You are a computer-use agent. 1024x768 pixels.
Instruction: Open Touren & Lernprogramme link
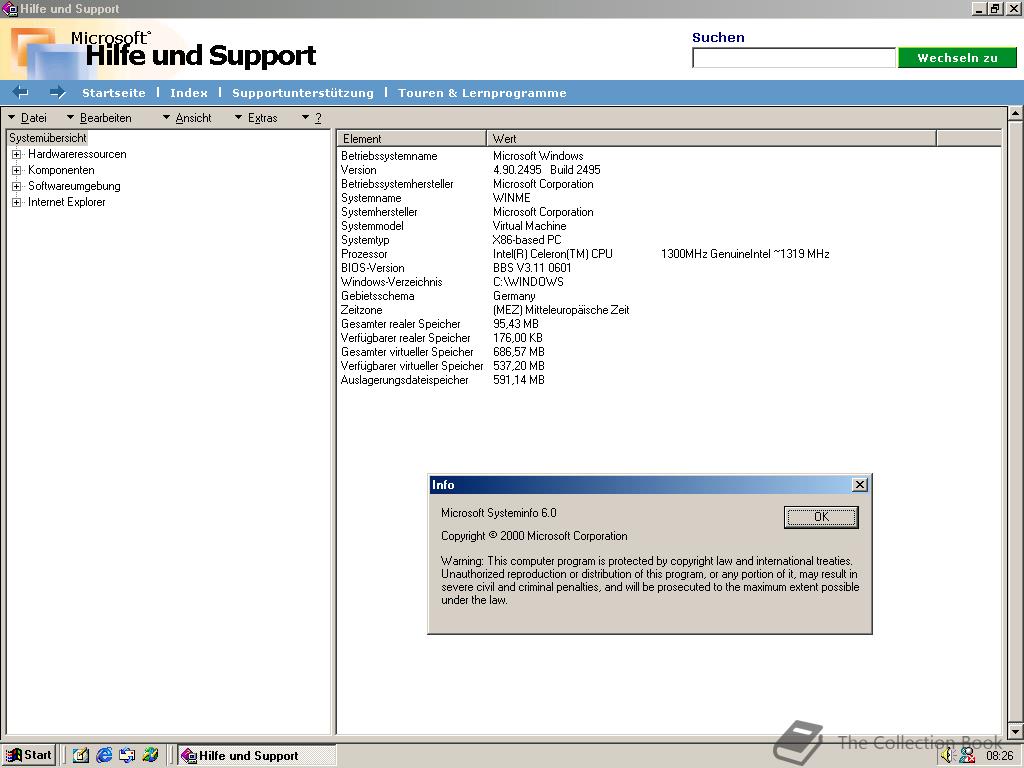coord(482,93)
